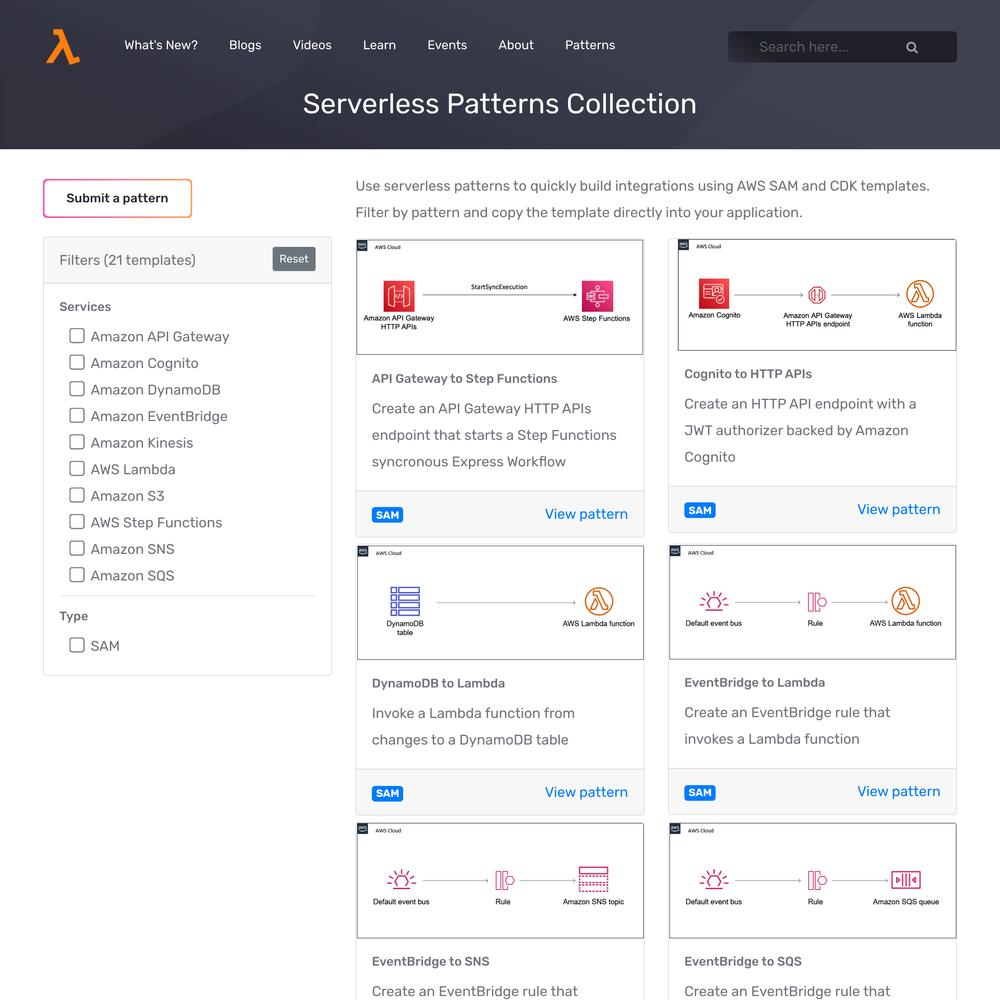Enable the SAM type filter
The image size is (1000, 1000).
77,645
